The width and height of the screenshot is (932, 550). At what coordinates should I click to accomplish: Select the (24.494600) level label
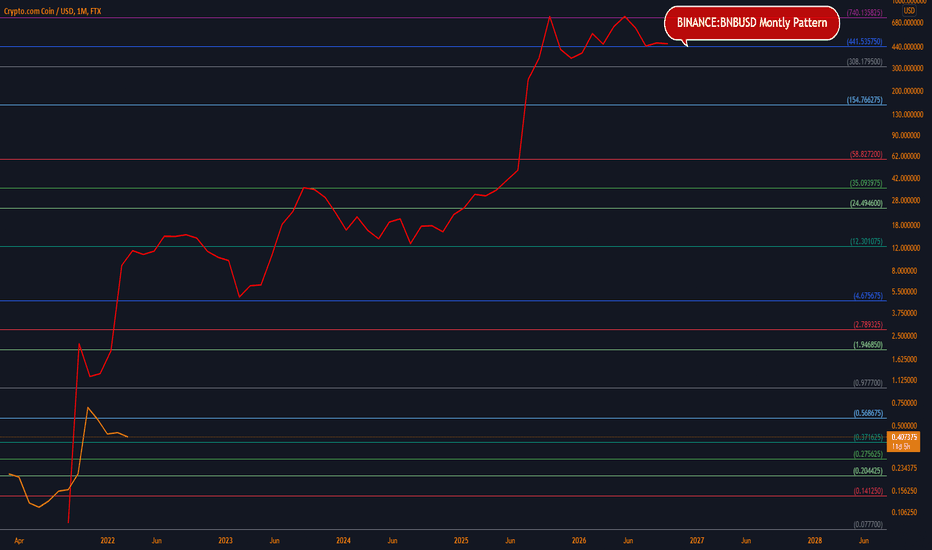[x=866, y=203]
